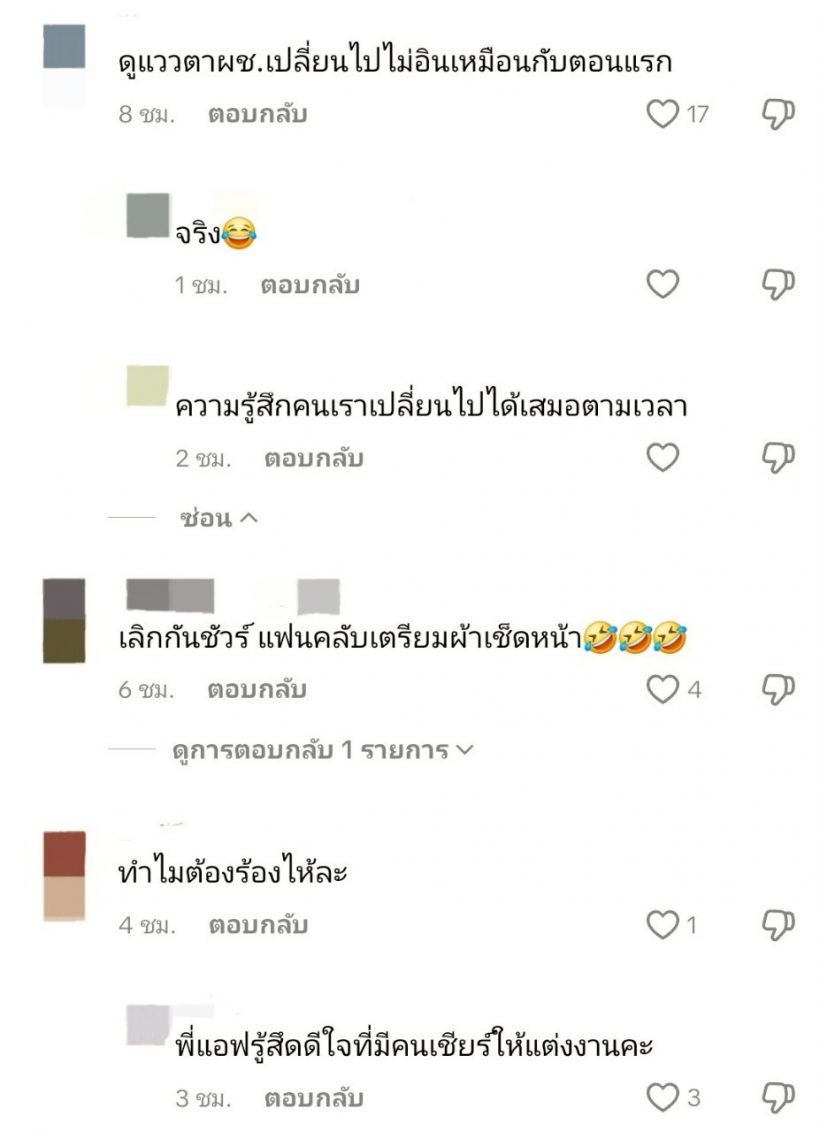Like the ทำไมต้องร้องไห้ละ comment
Screen dimensions: 820x1131
[662, 925]
